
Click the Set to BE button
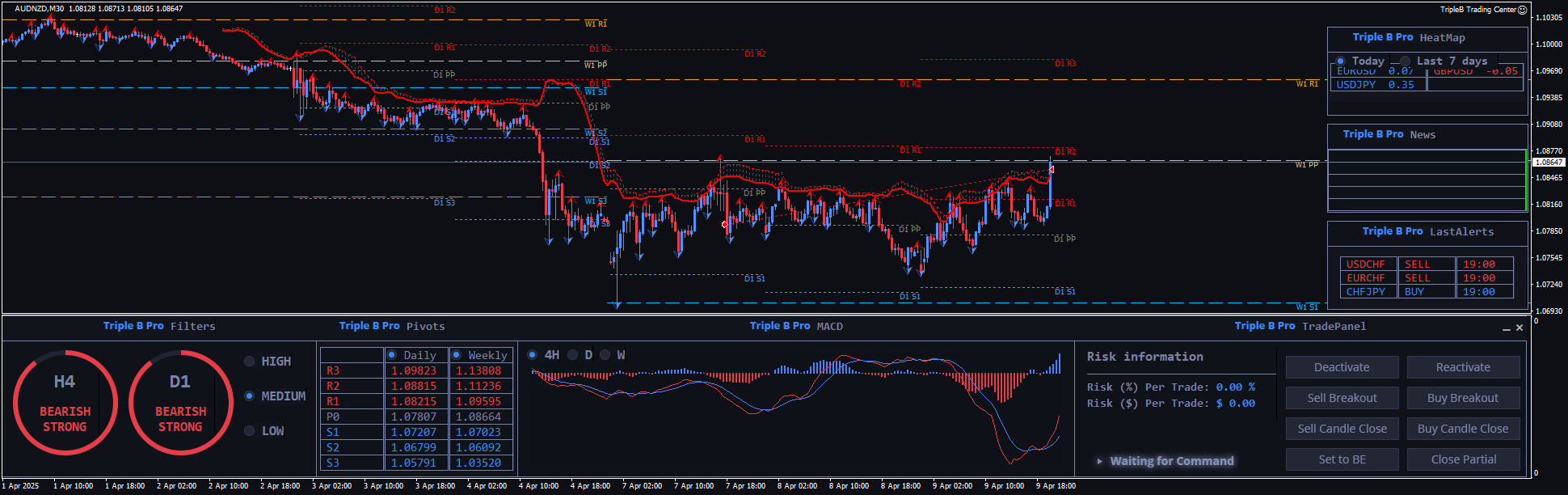[x=1342, y=459]
